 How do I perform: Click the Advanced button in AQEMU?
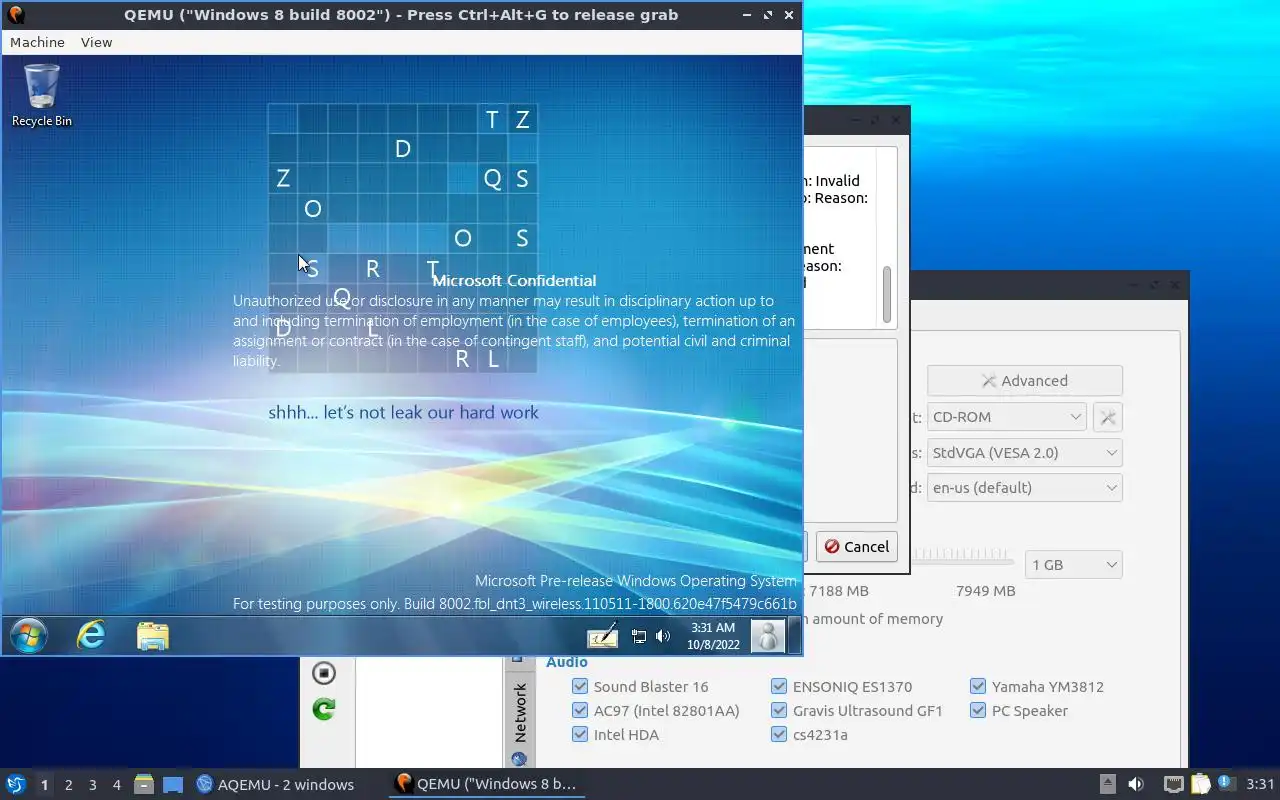tap(1025, 380)
